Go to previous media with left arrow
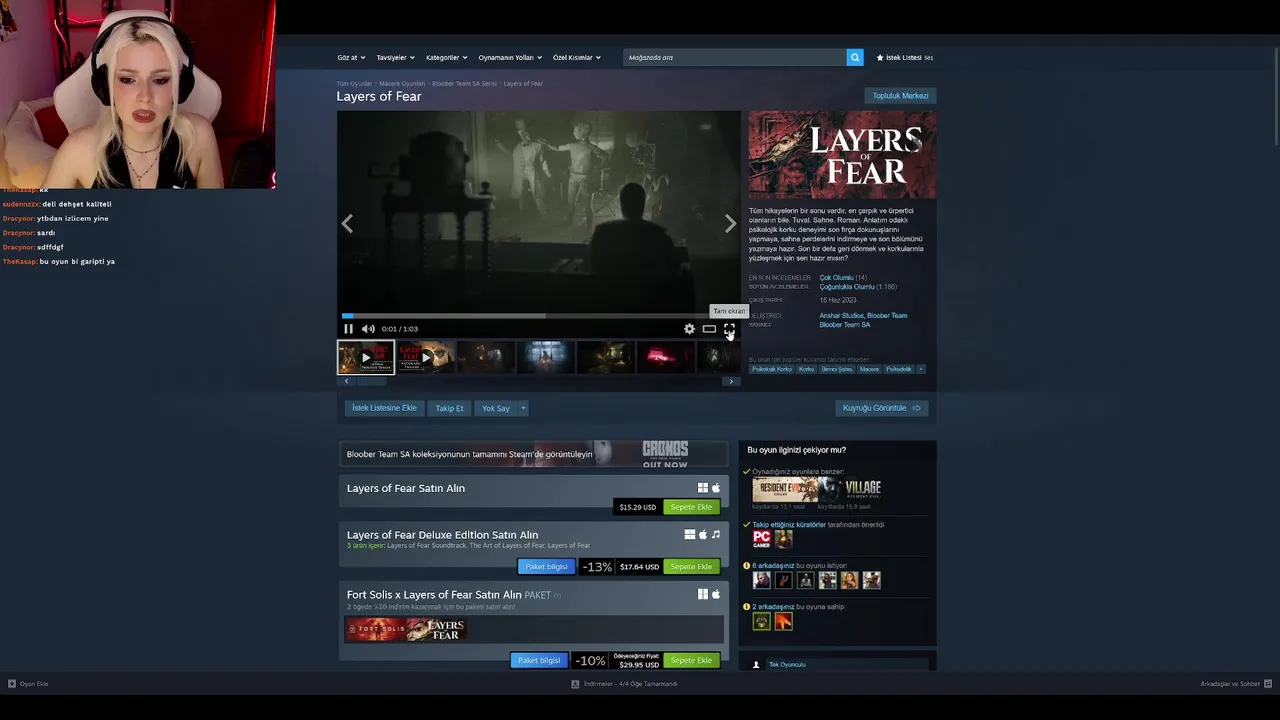Image resolution: width=1280 pixels, height=720 pixels. [x=347, y=224]
